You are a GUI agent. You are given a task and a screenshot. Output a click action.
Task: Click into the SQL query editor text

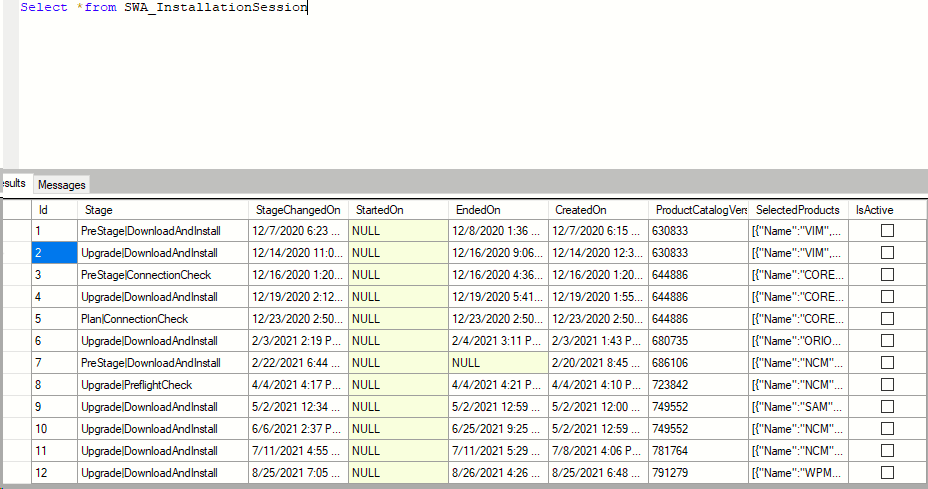(x=164, y=8)
